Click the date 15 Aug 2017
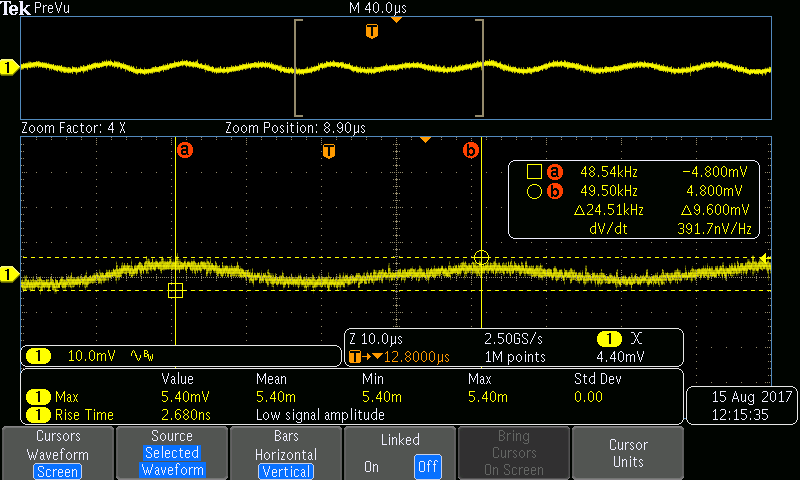 [752, 397]
